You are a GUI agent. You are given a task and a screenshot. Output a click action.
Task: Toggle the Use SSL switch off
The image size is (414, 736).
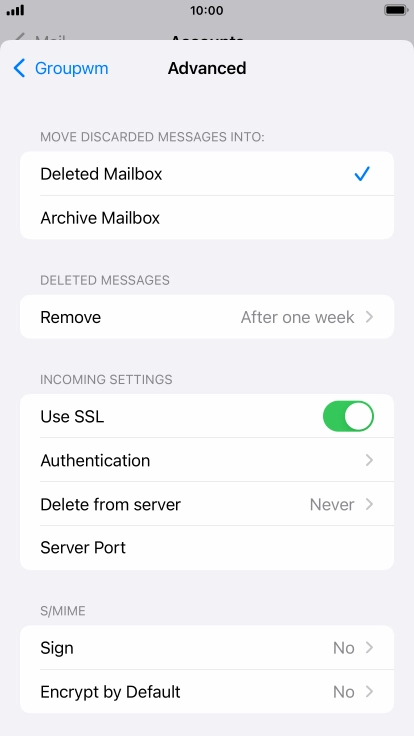point(348,416)
